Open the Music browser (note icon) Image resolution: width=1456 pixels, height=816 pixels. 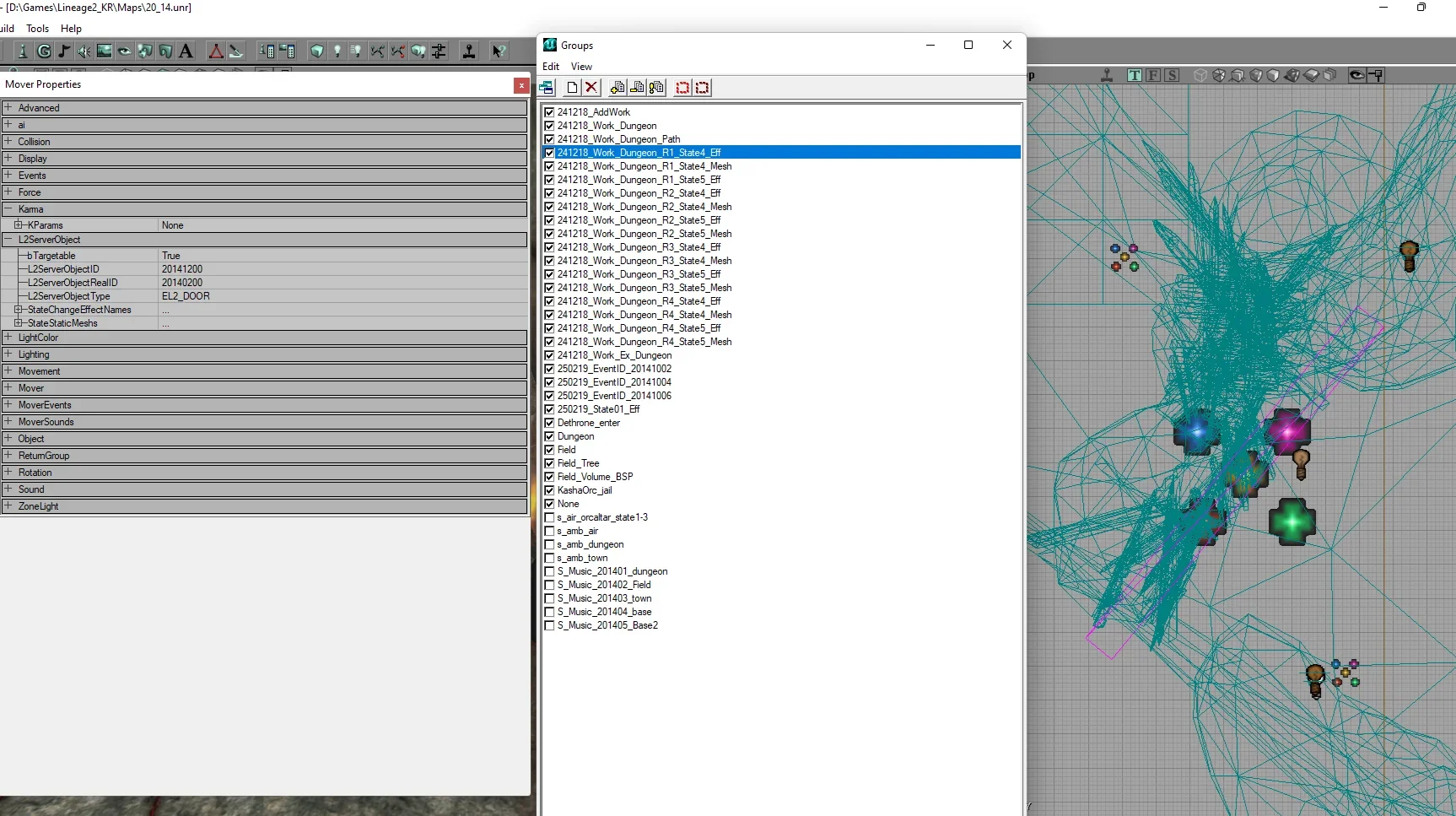pyautogui.click(x=64, y=51)
